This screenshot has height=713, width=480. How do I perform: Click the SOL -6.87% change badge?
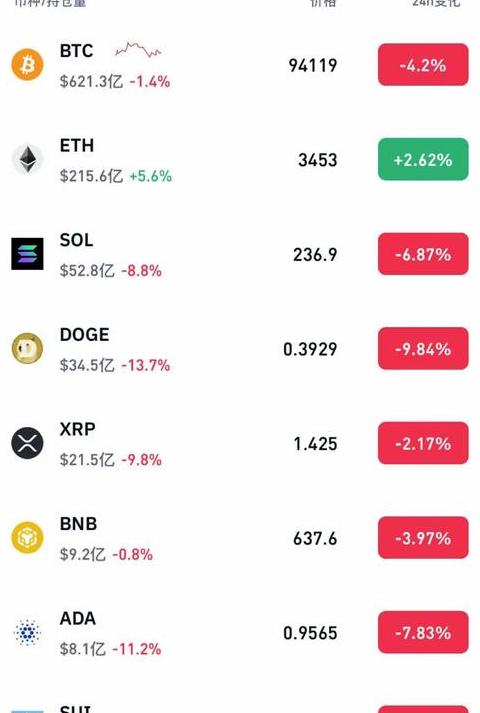pos(423,254)
